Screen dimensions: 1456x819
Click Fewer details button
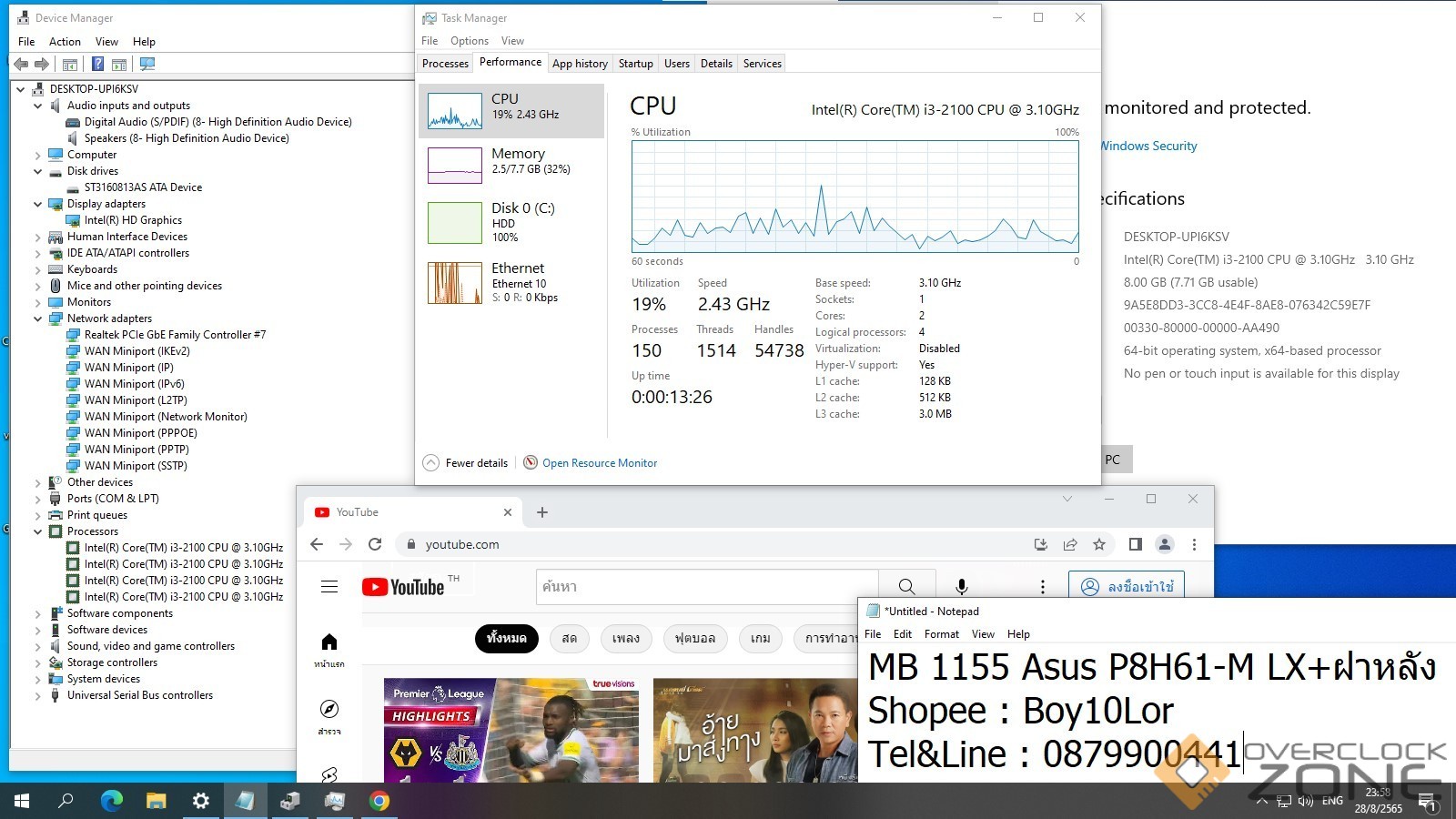pyautogui.click(x=466, y=463)
